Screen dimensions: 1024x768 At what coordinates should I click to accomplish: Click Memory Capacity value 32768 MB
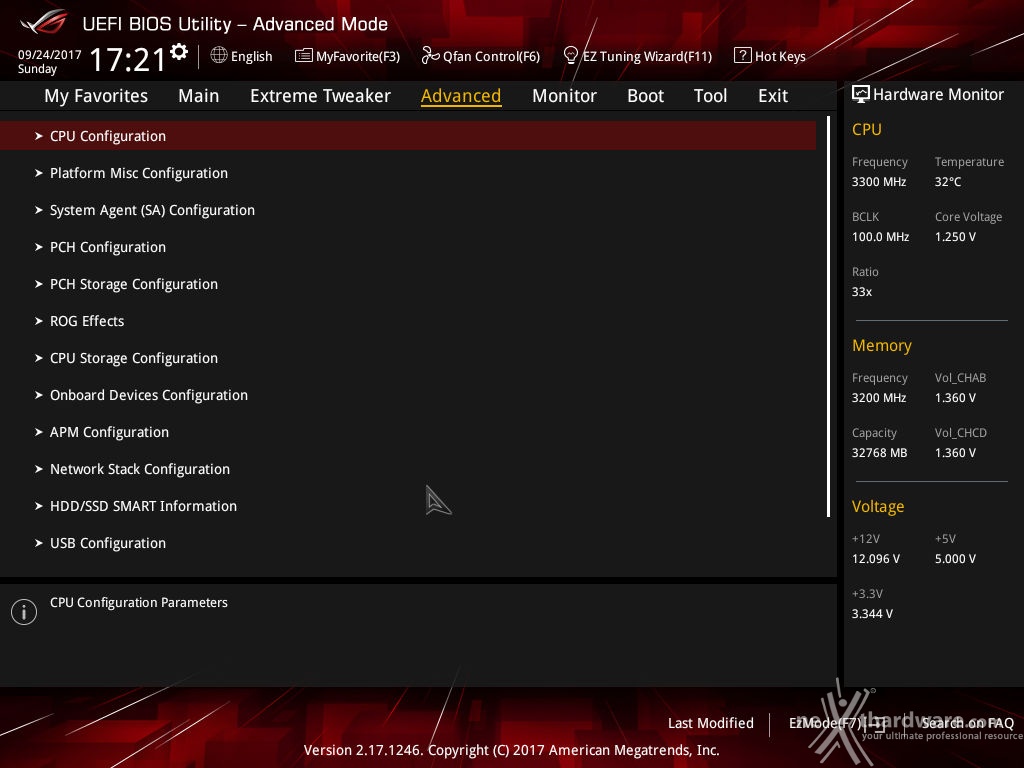pyautogui.click(x=880, y=453)
